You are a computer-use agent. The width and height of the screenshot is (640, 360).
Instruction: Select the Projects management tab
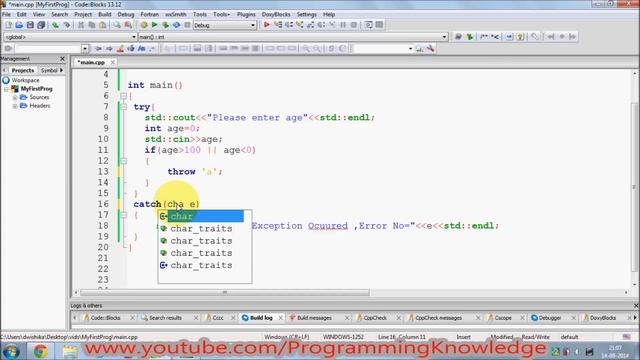point(22,70)
